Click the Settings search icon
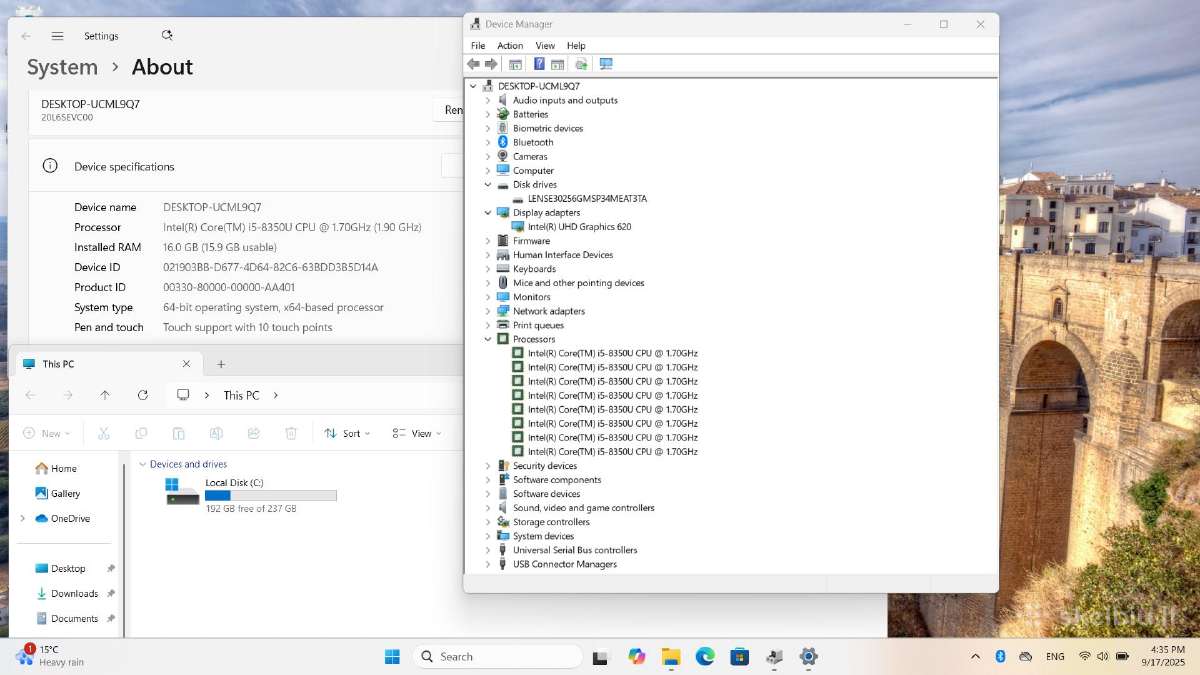 (x=167, y=35)
